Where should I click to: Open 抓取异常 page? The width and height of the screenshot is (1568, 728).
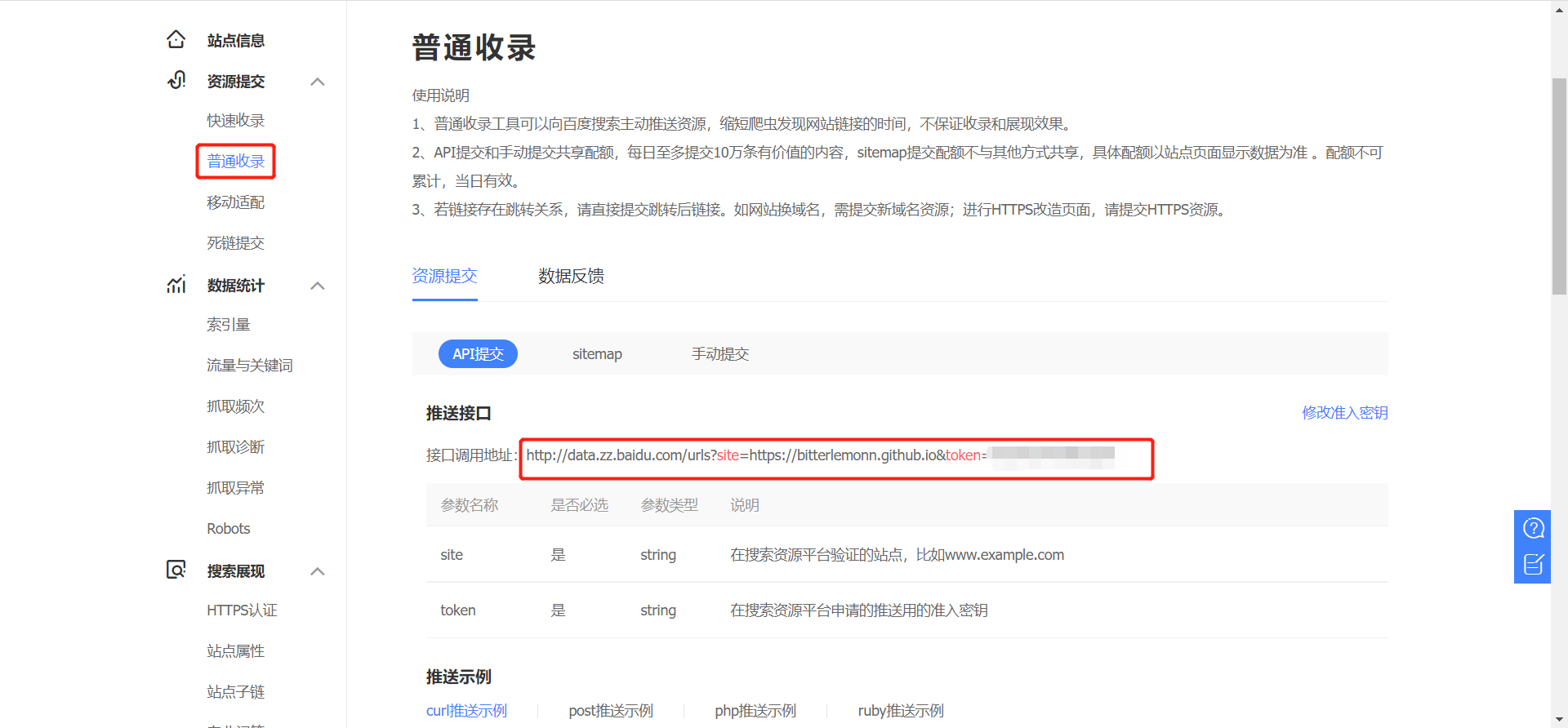235,488
